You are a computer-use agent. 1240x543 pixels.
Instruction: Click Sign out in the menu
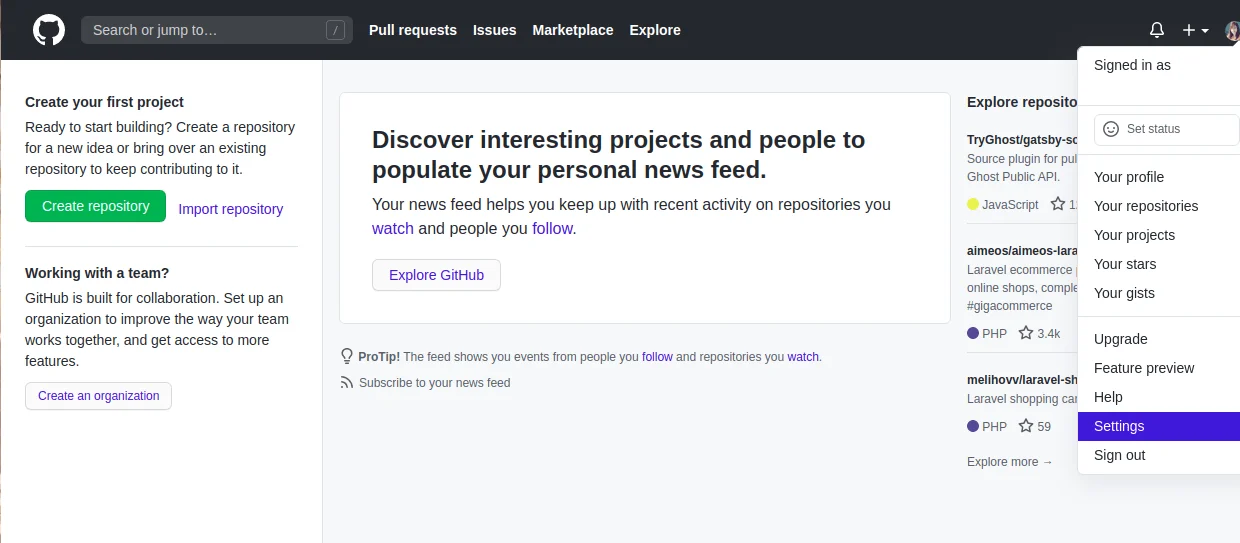(1119, 455)
